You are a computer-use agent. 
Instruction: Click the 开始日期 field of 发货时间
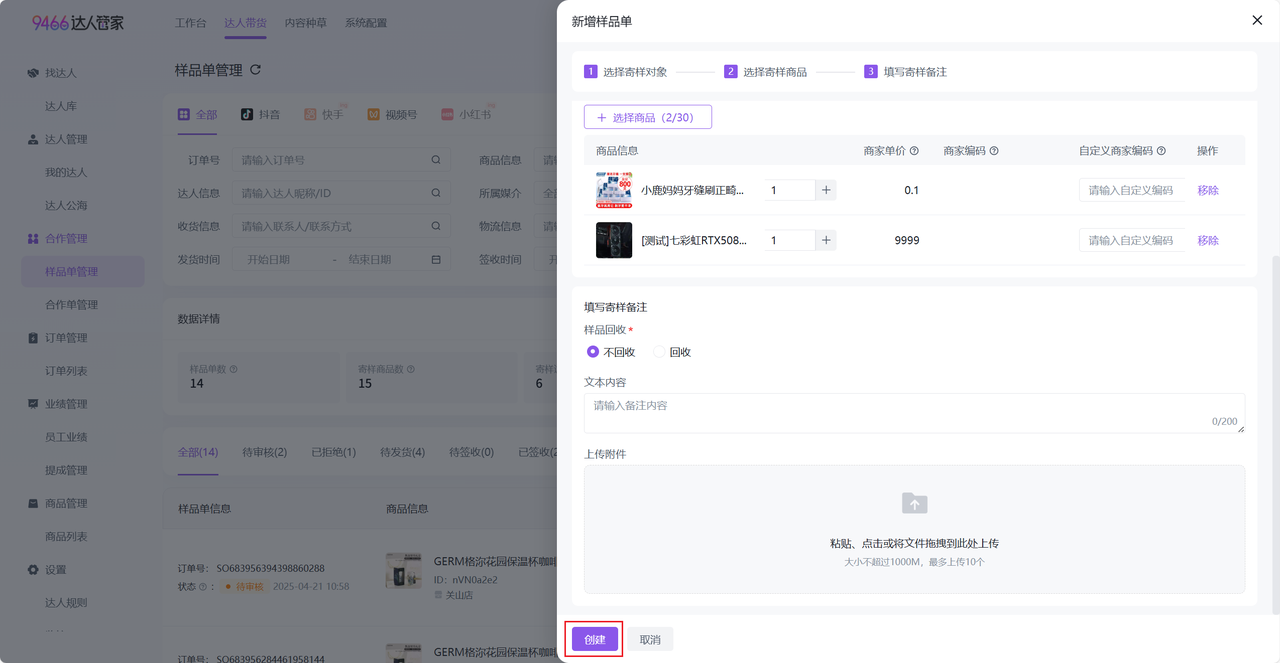(269, 259)
